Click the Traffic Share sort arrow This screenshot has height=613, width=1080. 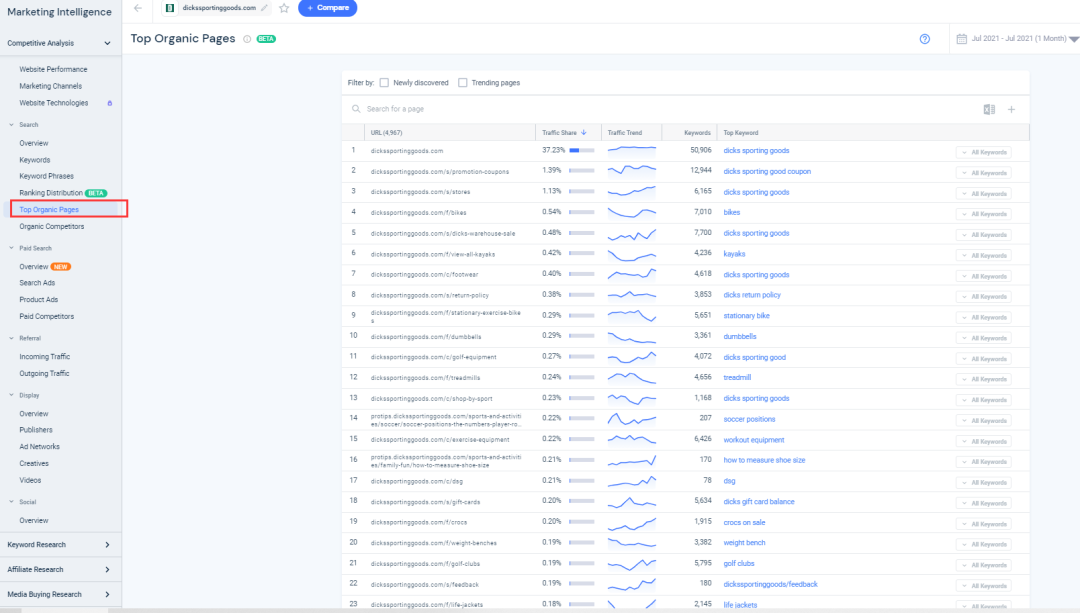coord(583,132)
